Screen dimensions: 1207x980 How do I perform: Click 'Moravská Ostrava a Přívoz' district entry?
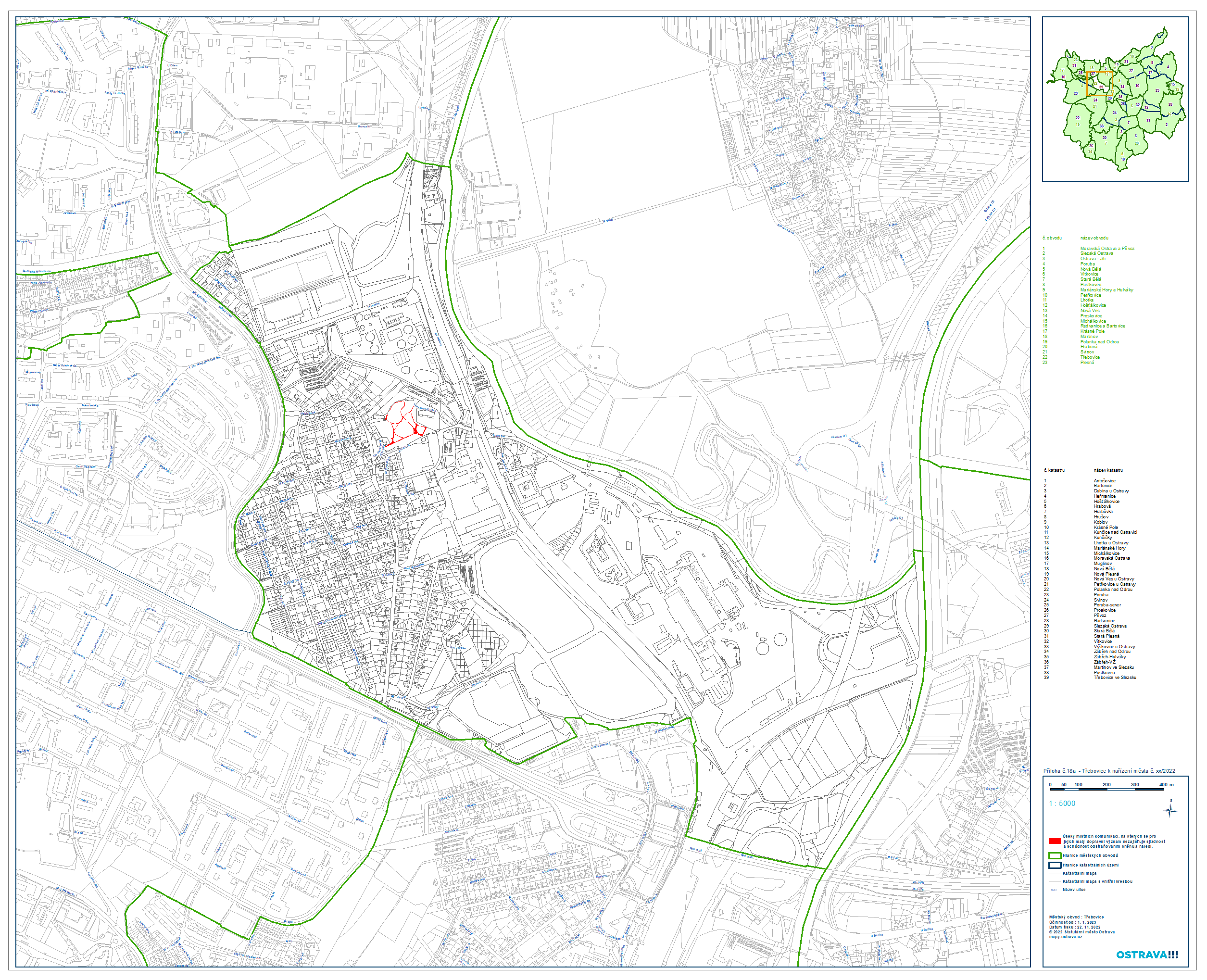(1107, 249)
